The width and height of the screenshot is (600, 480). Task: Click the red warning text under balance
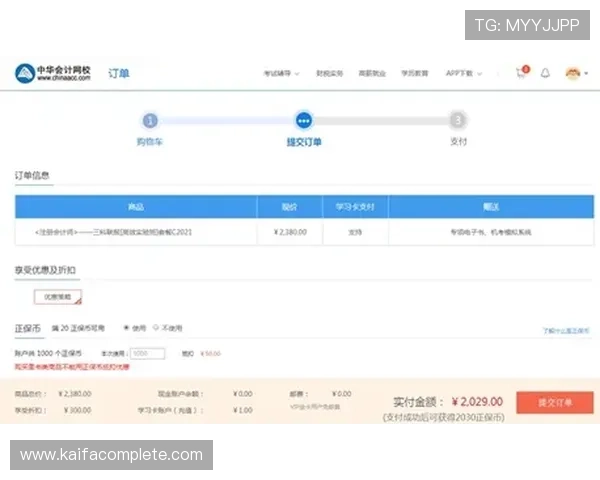[72, 367]
